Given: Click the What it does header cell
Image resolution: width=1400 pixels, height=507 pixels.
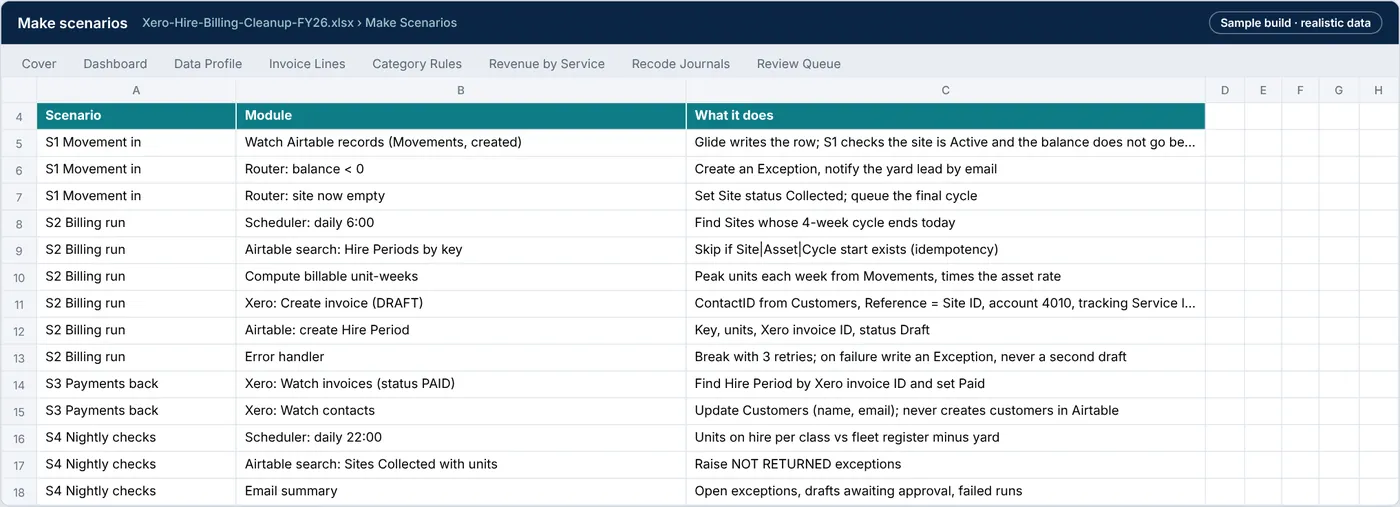Looking at the screenshot, I should click(946, 116).
